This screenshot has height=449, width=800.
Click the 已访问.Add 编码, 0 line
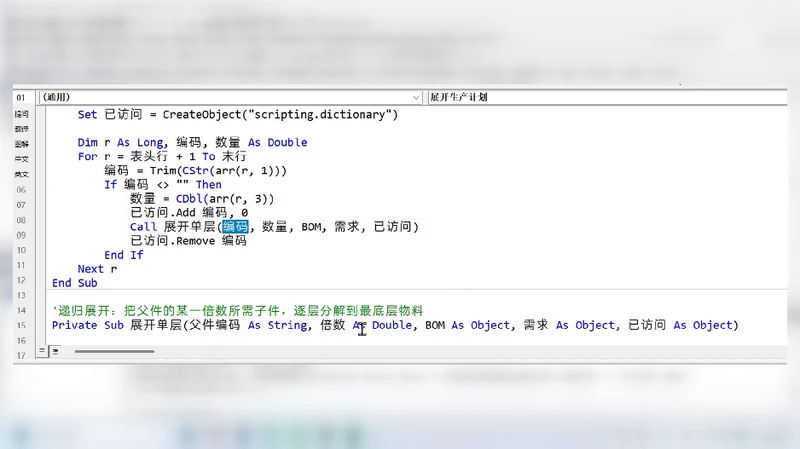[x=189, y=212]
